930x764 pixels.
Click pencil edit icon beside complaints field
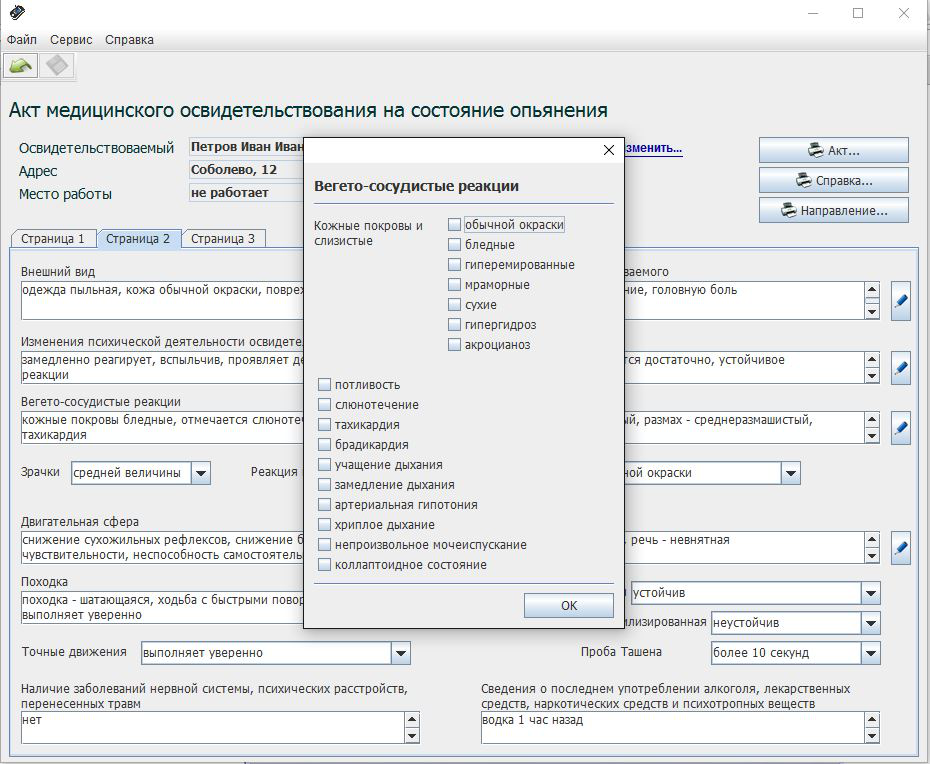[900, 300]
